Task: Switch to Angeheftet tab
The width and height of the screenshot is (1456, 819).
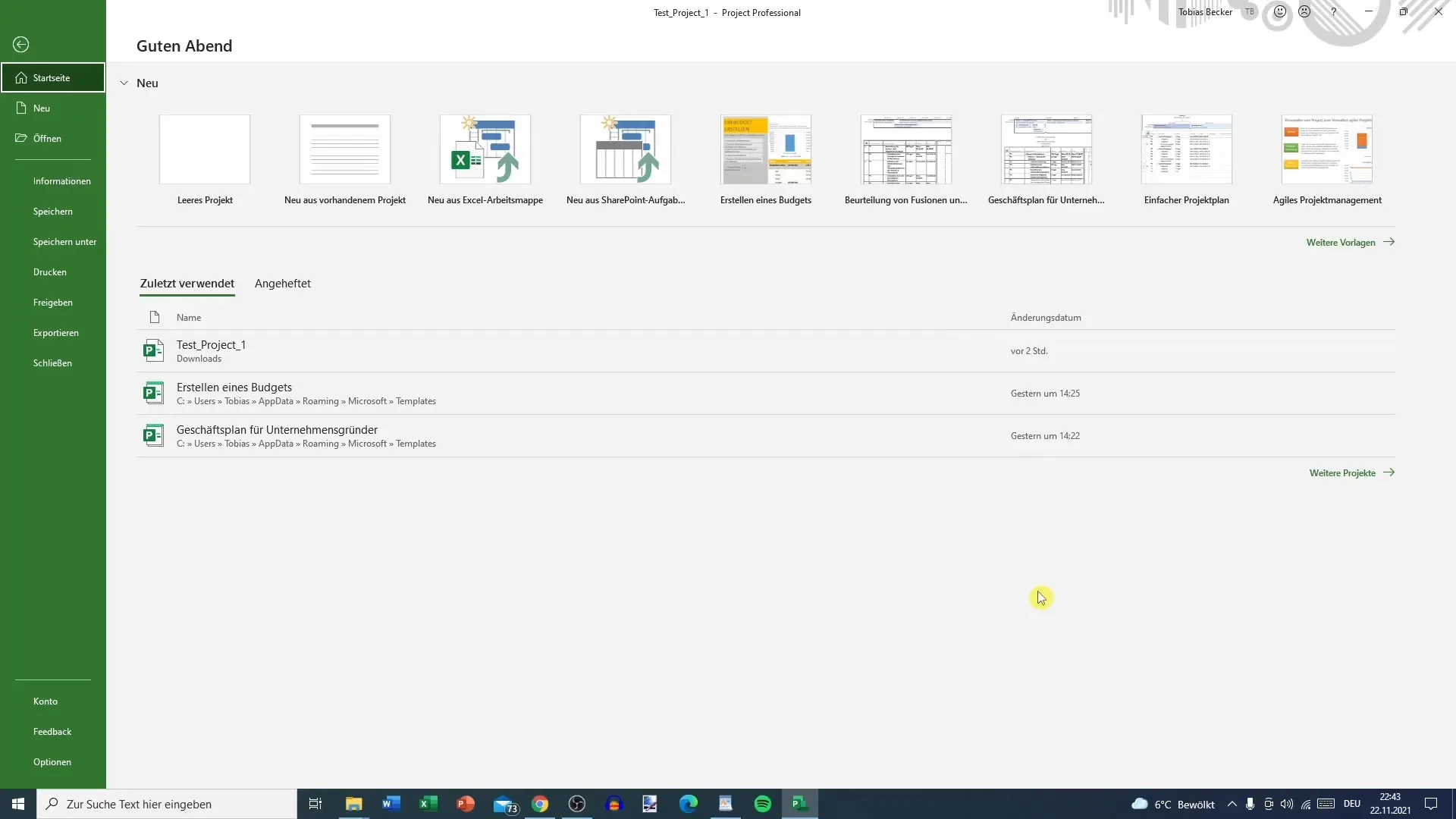Action: tap(283, 283)
